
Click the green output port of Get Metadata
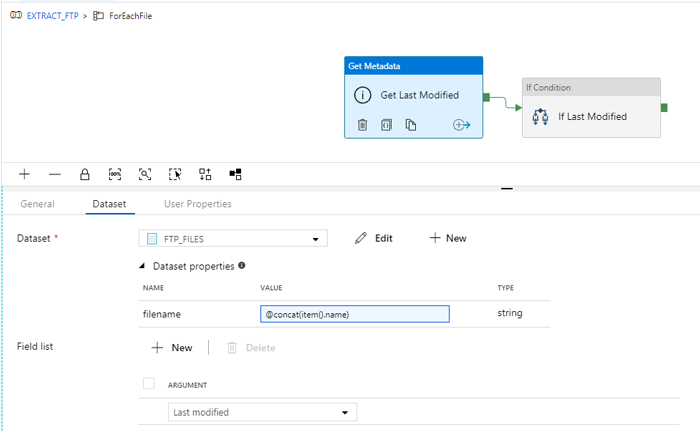click(487, 97)
